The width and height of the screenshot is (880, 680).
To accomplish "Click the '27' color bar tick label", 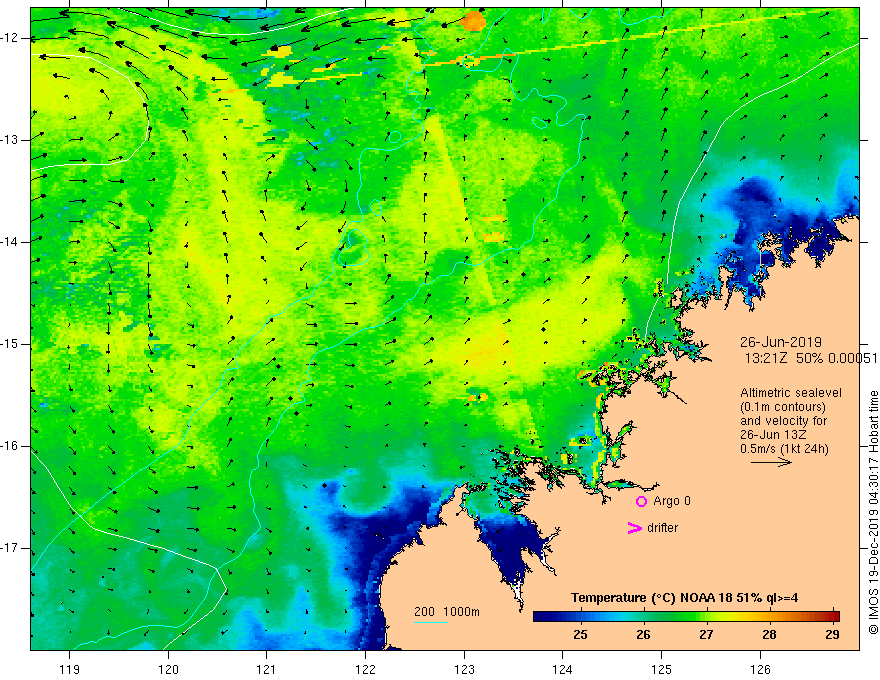I will point(706,635).
